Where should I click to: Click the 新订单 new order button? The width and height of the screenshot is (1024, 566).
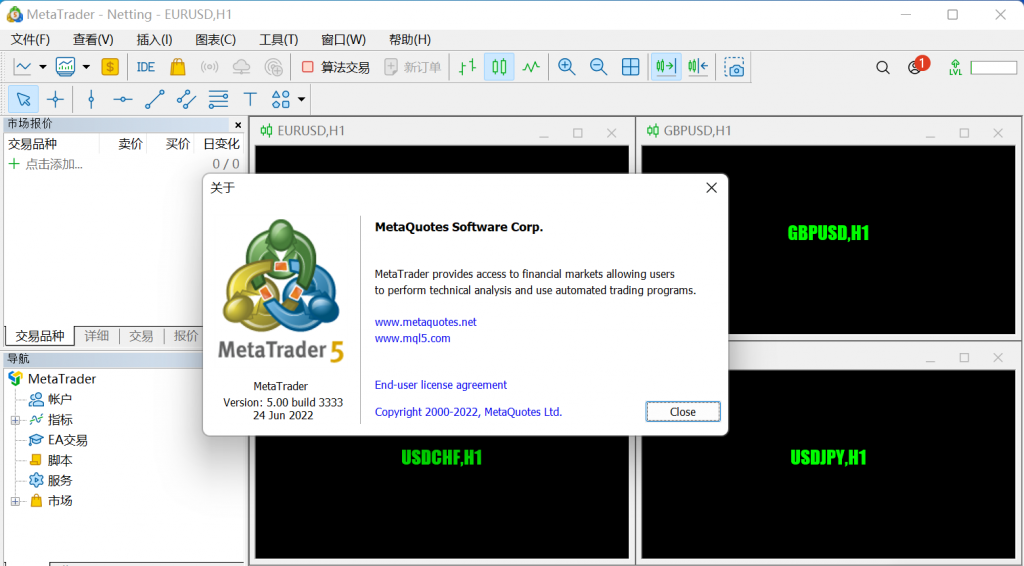[413, 67]
